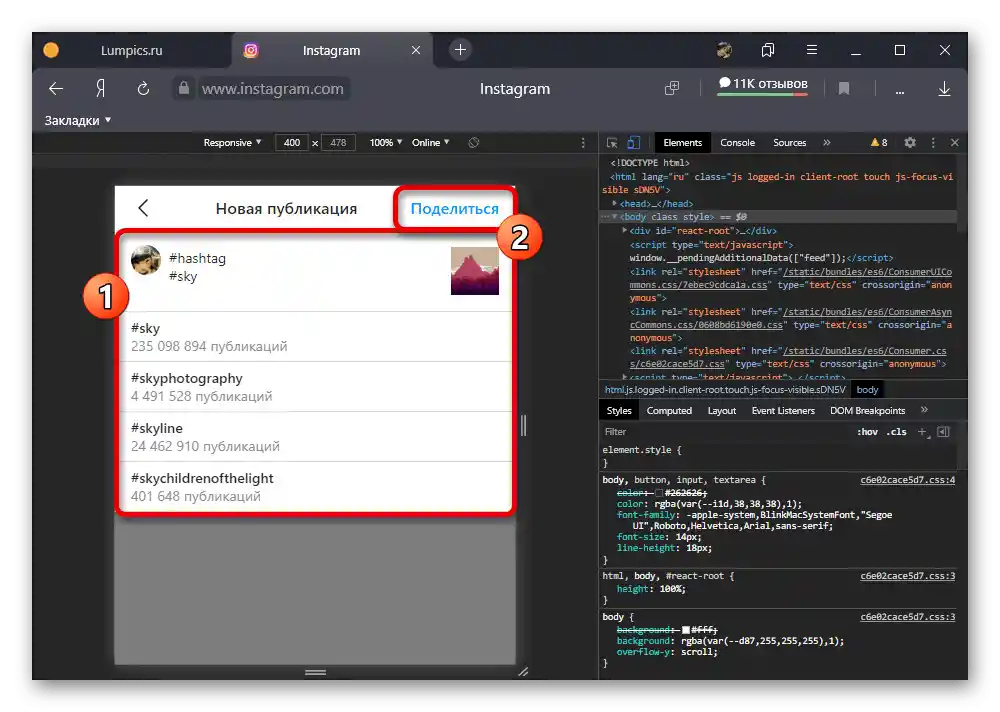
Task: Click the warnings counter 8 badge
Action: pos(879,143)
